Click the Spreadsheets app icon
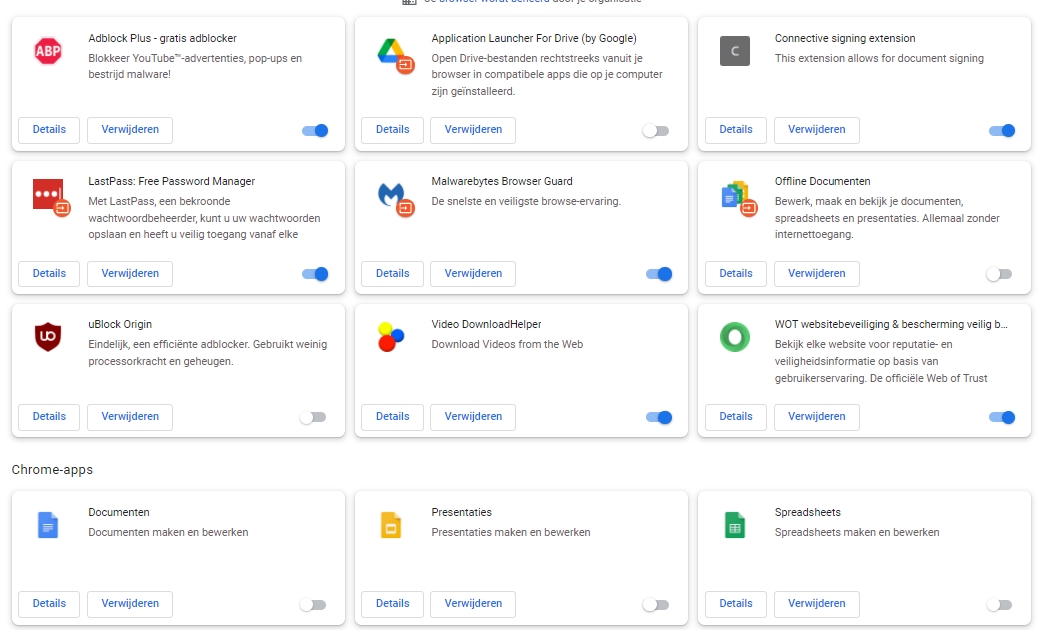 734,525
